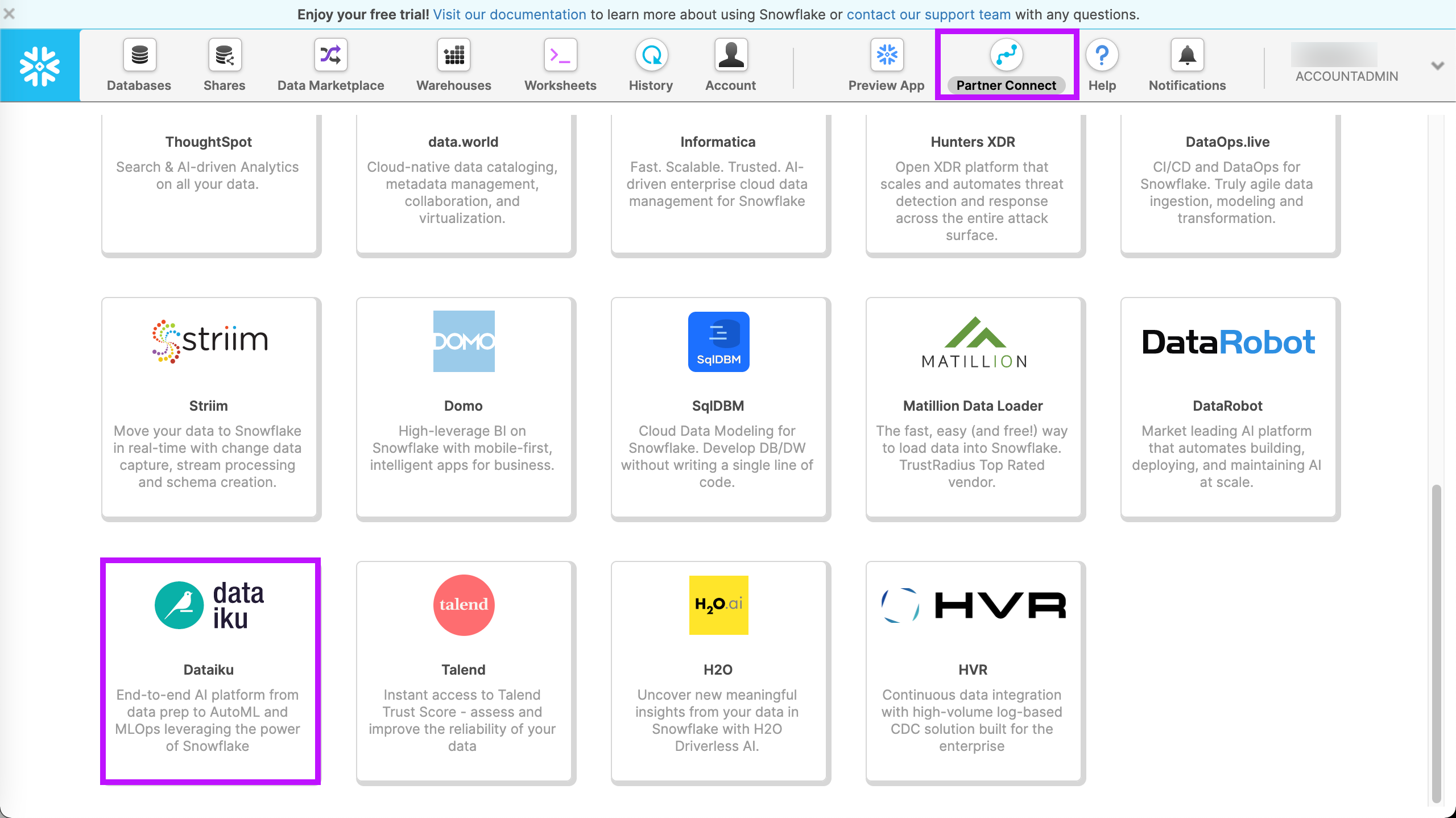Screen dimensions: 1456x818
Task: Visit the documentation link
Action: click(509, 15)
